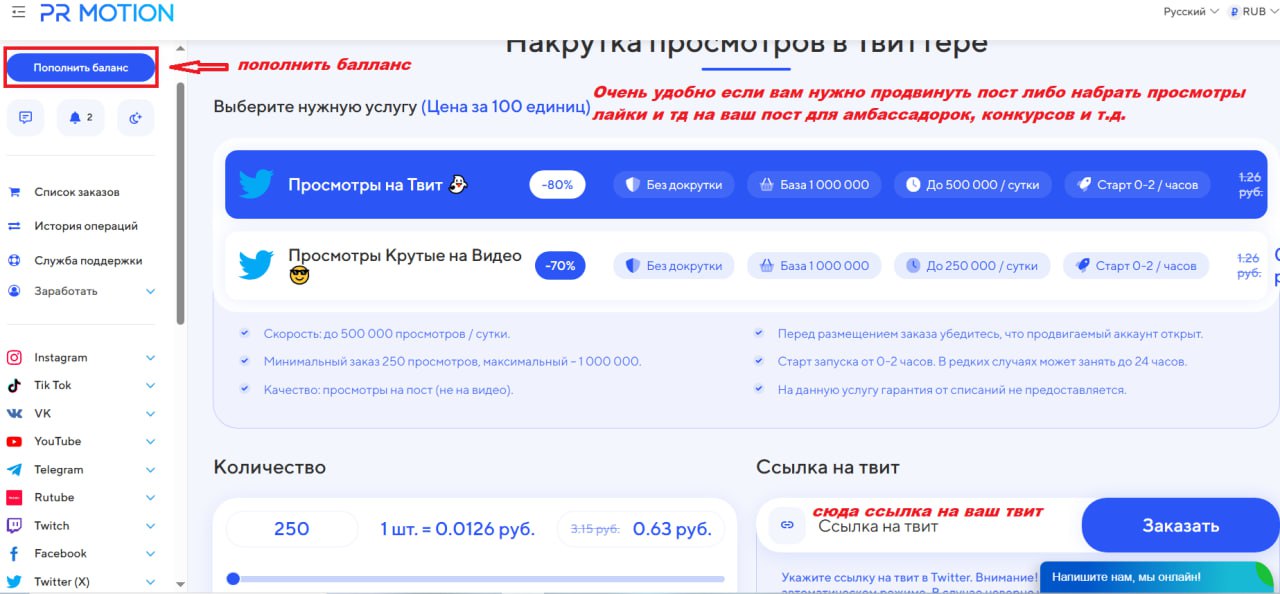
Task: Click the Twitter bird on Просмотры на Твит card
Action: point(256,184)
